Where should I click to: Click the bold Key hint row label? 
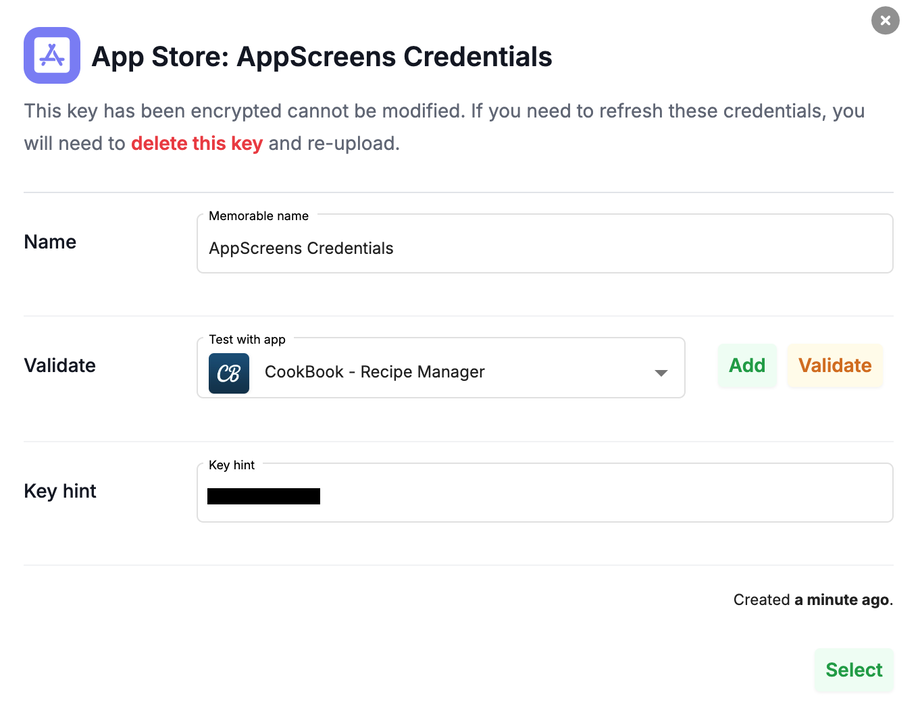[60, 491]
